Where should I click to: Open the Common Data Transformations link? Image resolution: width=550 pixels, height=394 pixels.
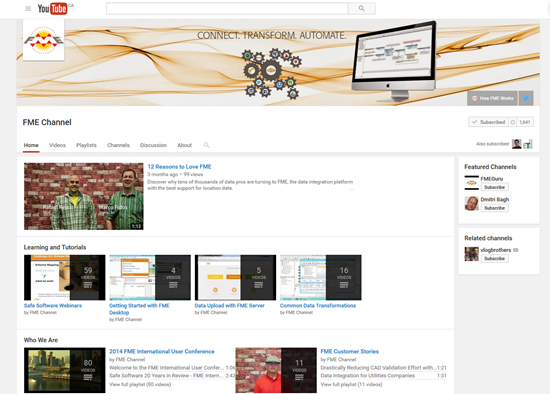pos(318,306)
